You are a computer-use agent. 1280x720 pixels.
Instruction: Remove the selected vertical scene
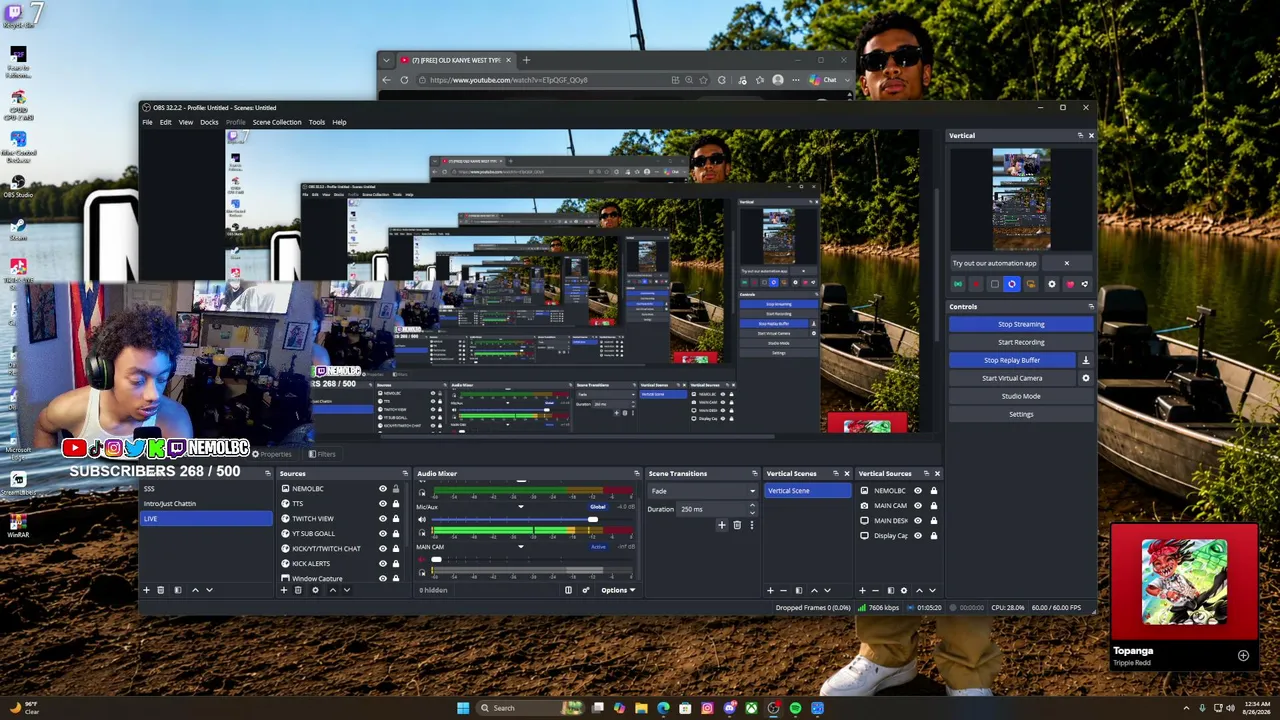(x=783, y=590)
